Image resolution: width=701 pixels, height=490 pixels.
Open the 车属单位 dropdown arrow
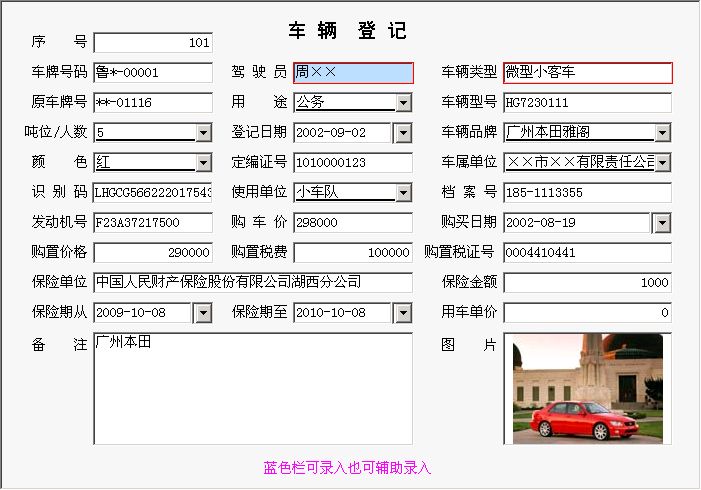[x=662, y=163]
